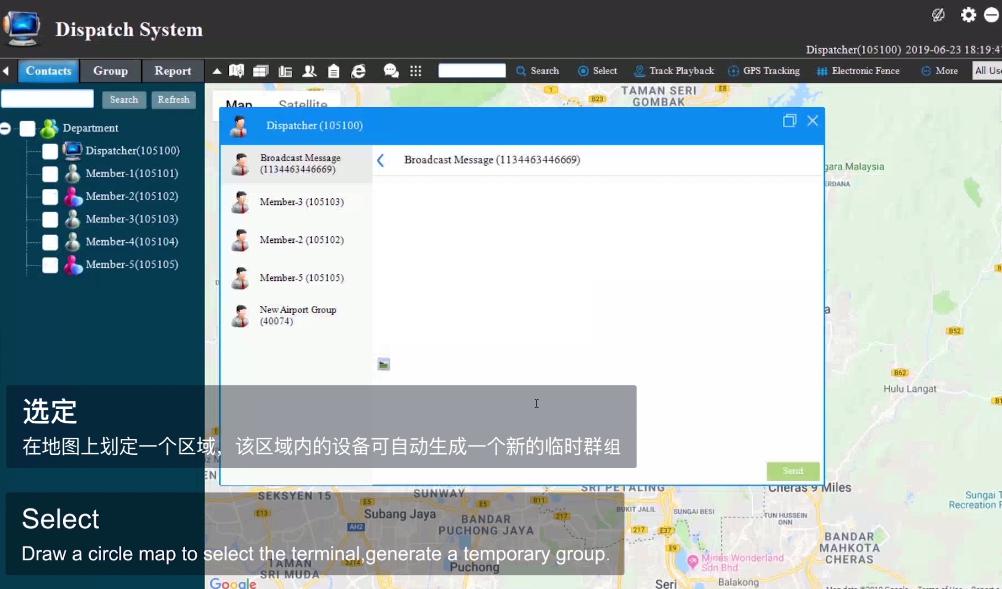Collapse the left sidebar arrow
Screen dimensions: 1002x589
coord(6,71)
